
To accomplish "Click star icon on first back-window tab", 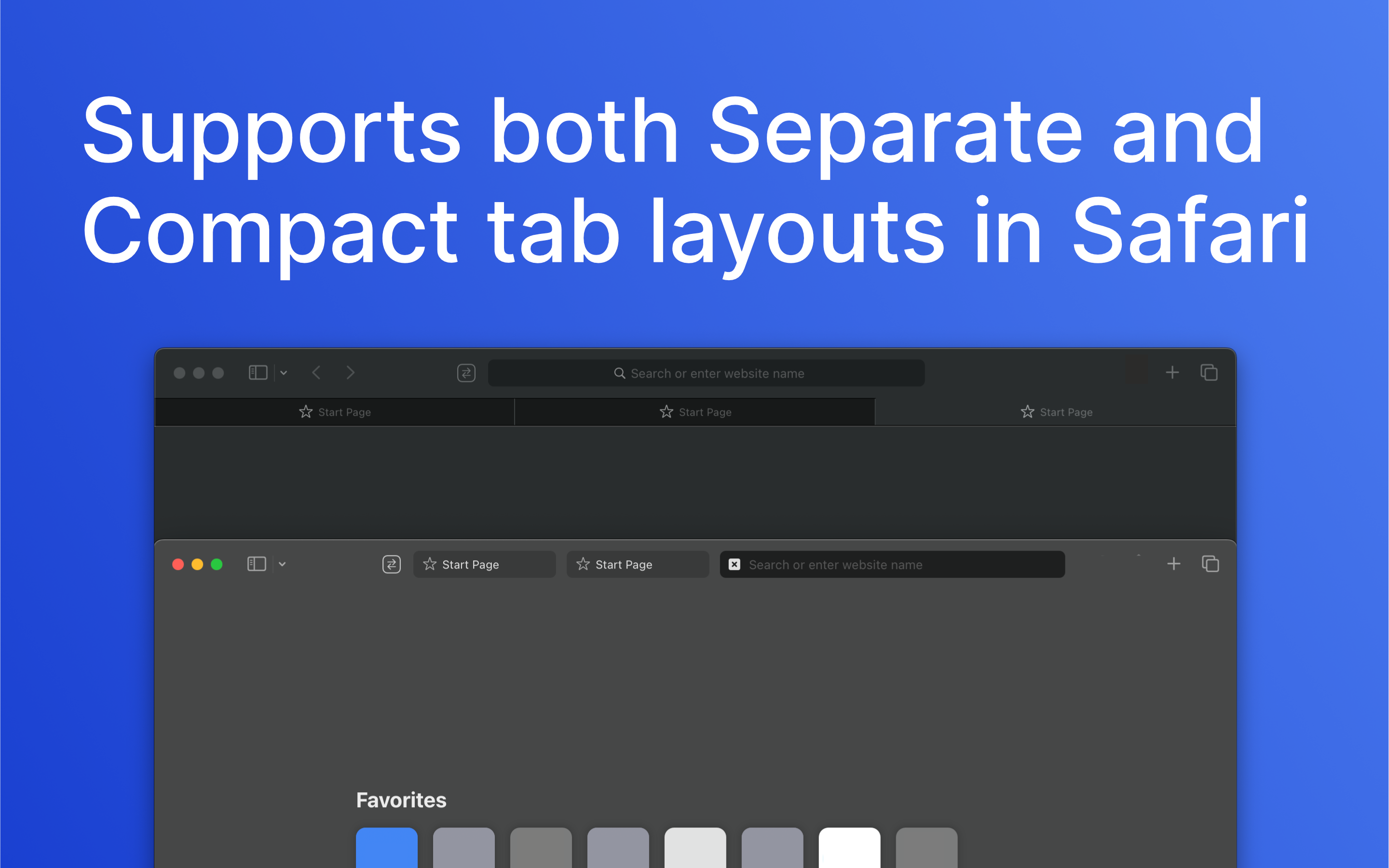I will tap(306, 412).
